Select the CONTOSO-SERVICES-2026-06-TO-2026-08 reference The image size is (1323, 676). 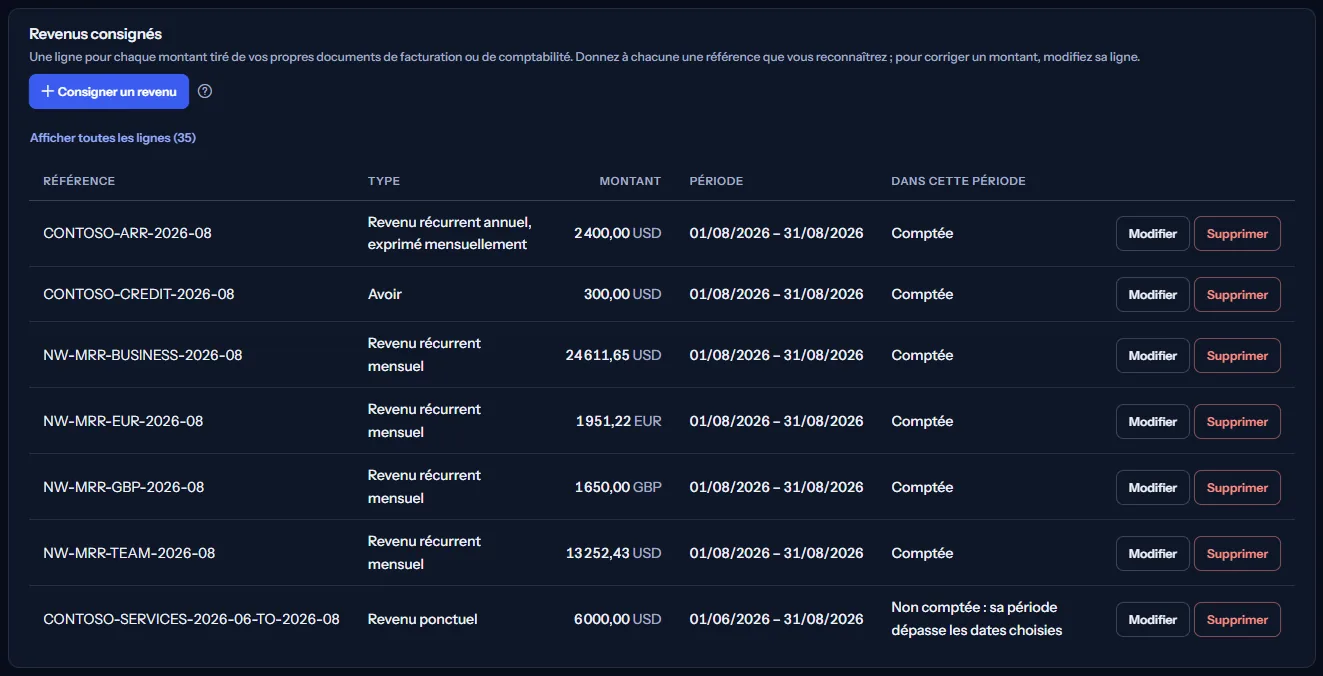point(192,619)
